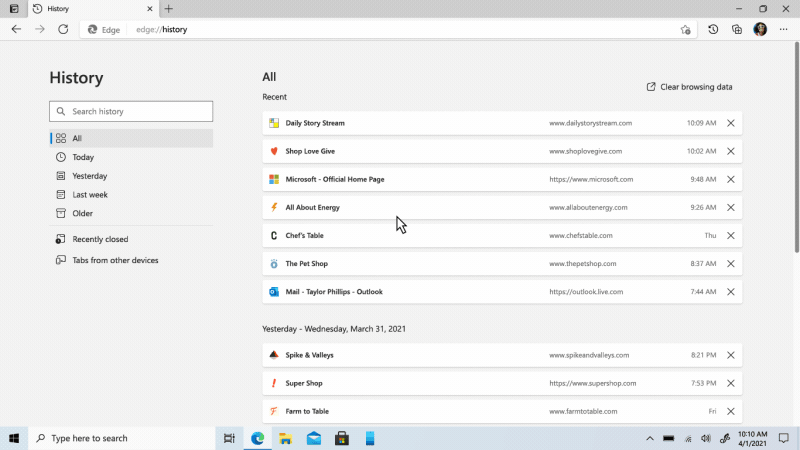Open the volume control in tray

[706, 438]
